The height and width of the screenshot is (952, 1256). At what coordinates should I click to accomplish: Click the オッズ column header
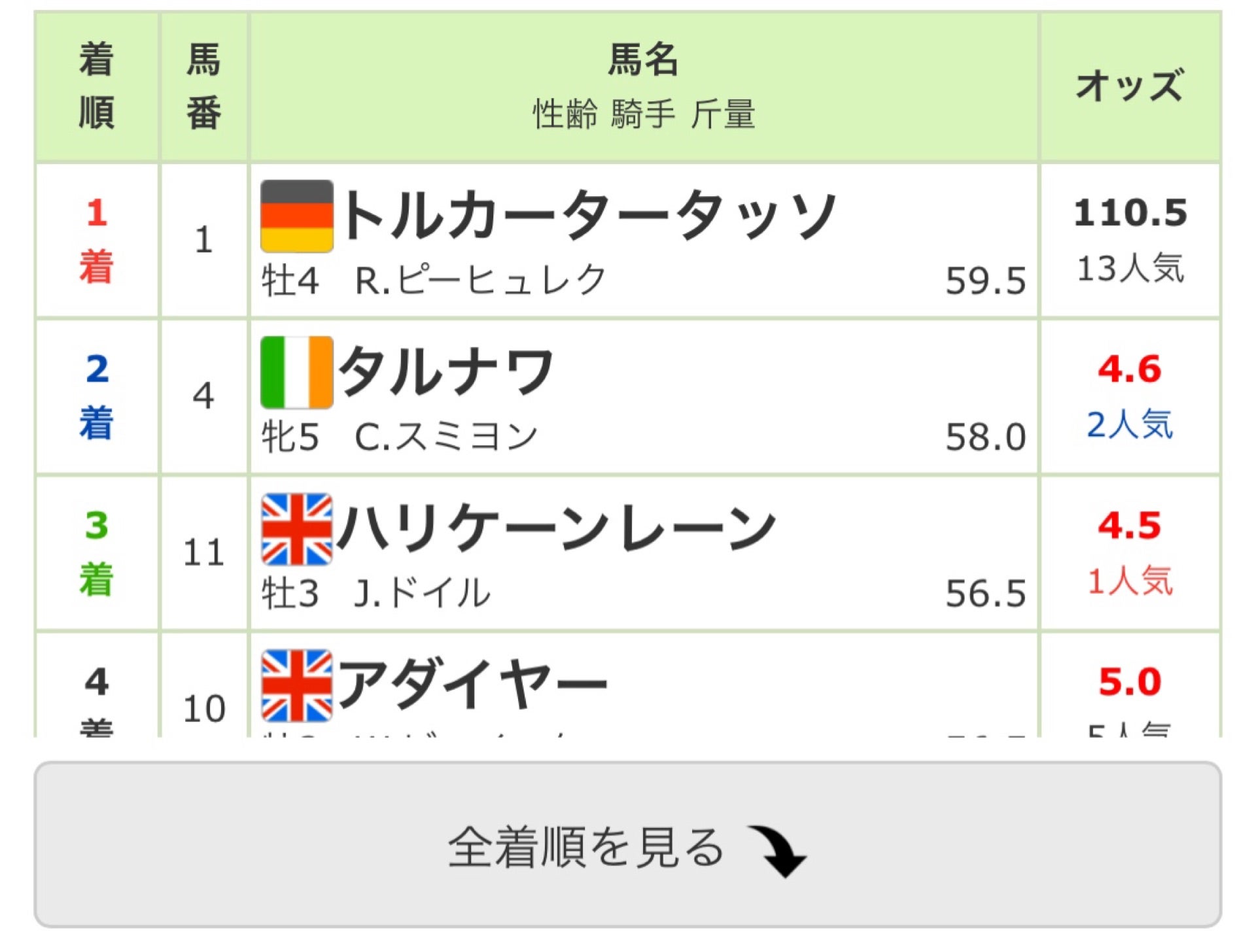coord(1130,86)
